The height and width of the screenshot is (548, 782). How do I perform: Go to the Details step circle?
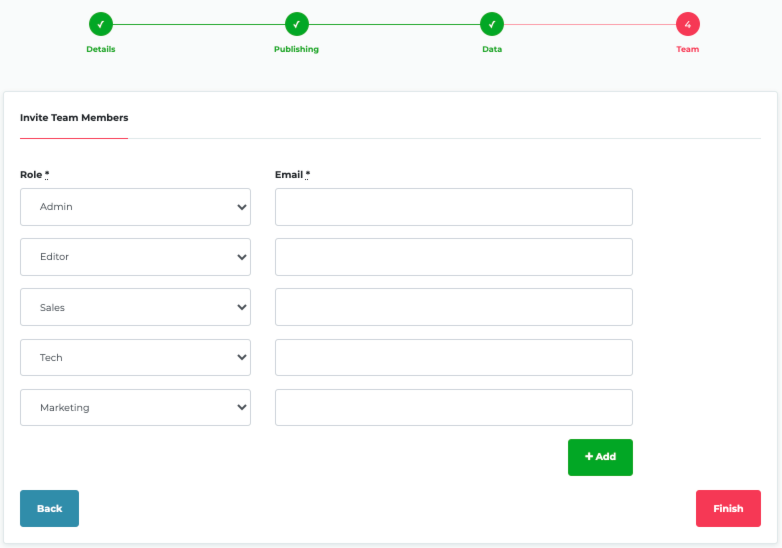101,24
